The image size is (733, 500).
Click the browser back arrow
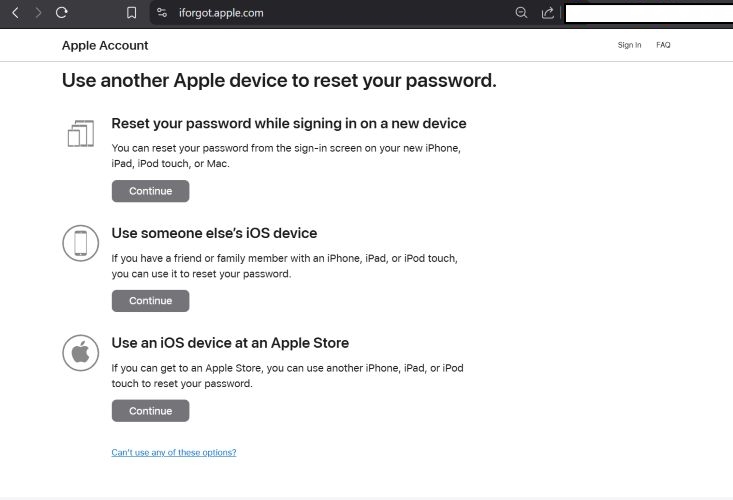point(15,13)
